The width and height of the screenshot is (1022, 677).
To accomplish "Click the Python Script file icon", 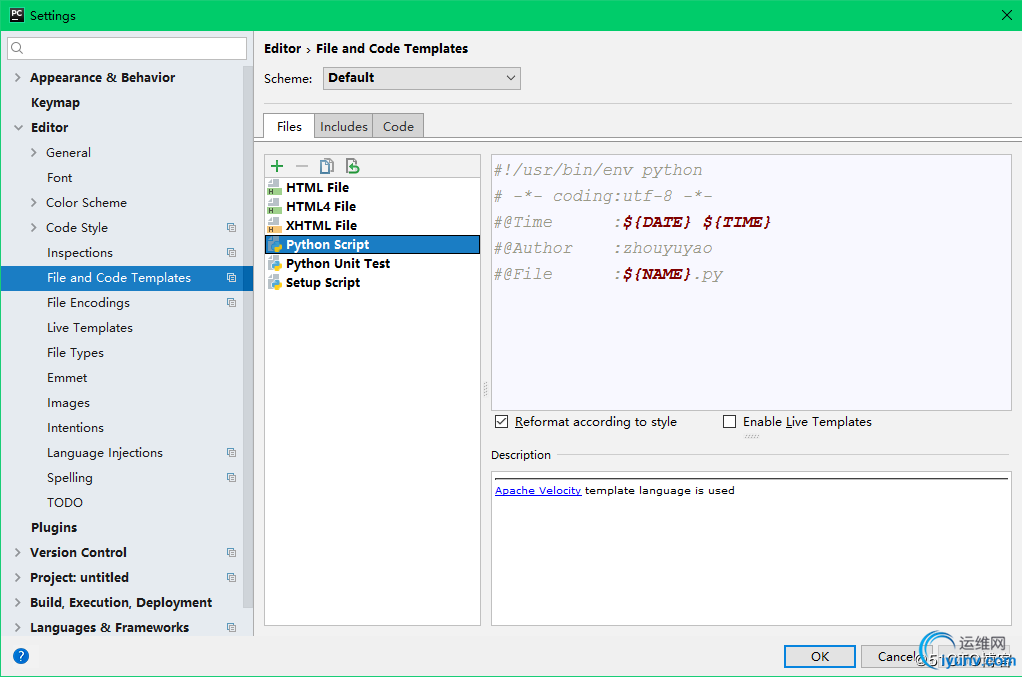I will 275,245.
